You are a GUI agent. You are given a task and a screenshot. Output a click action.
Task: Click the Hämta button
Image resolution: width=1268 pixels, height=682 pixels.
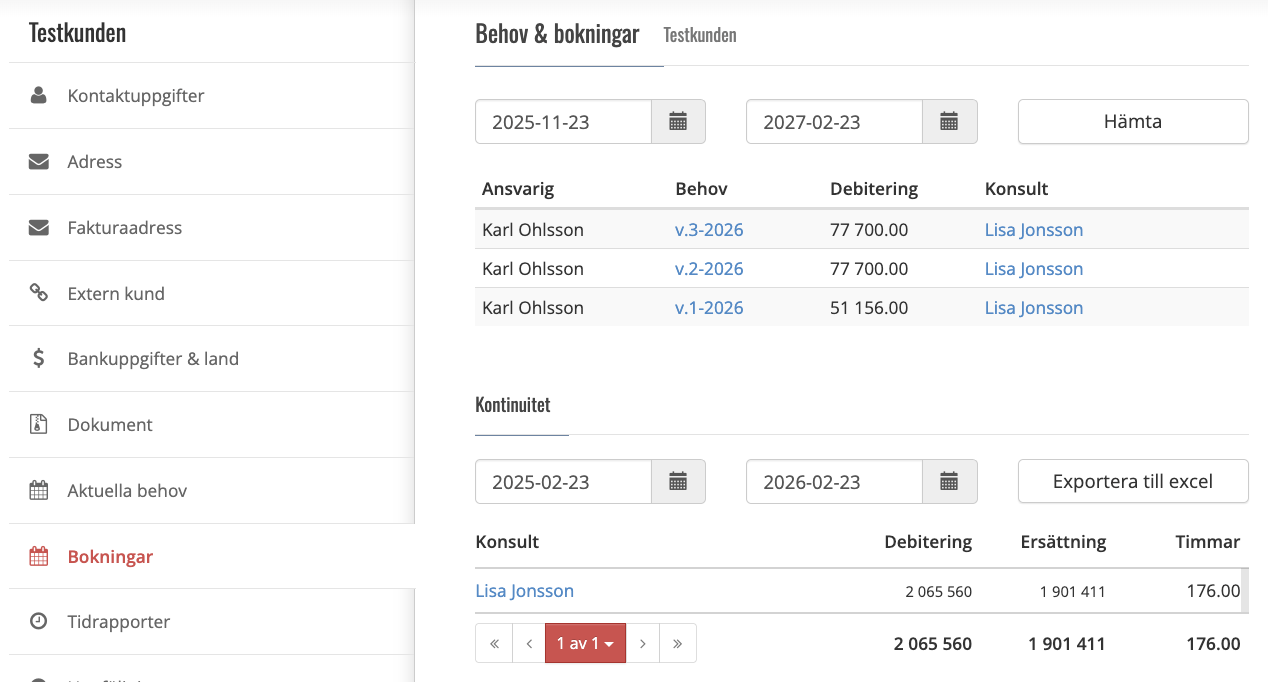click(x=1133, y=122)
